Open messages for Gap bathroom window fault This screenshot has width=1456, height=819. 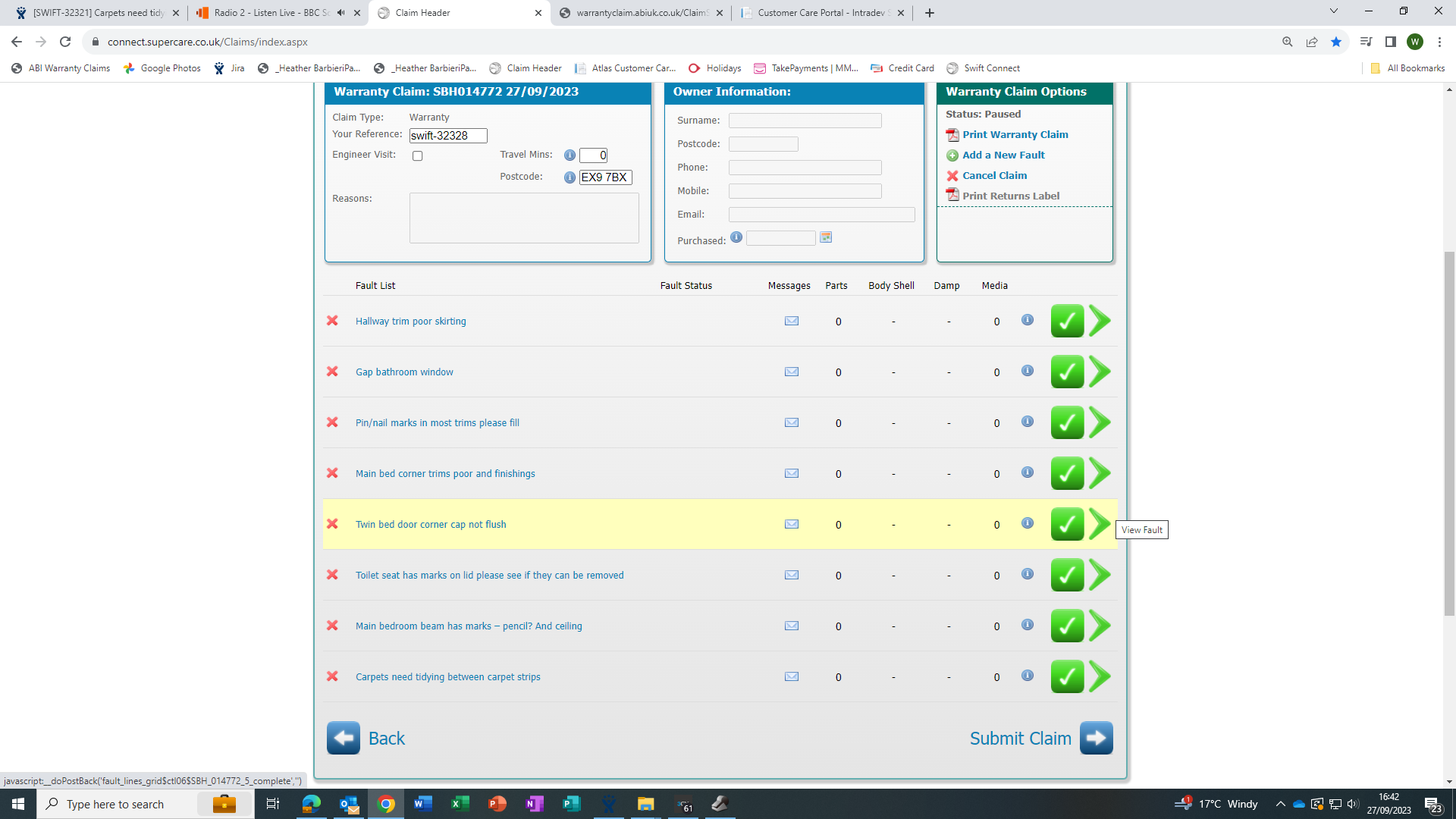[x=791, y=372]
